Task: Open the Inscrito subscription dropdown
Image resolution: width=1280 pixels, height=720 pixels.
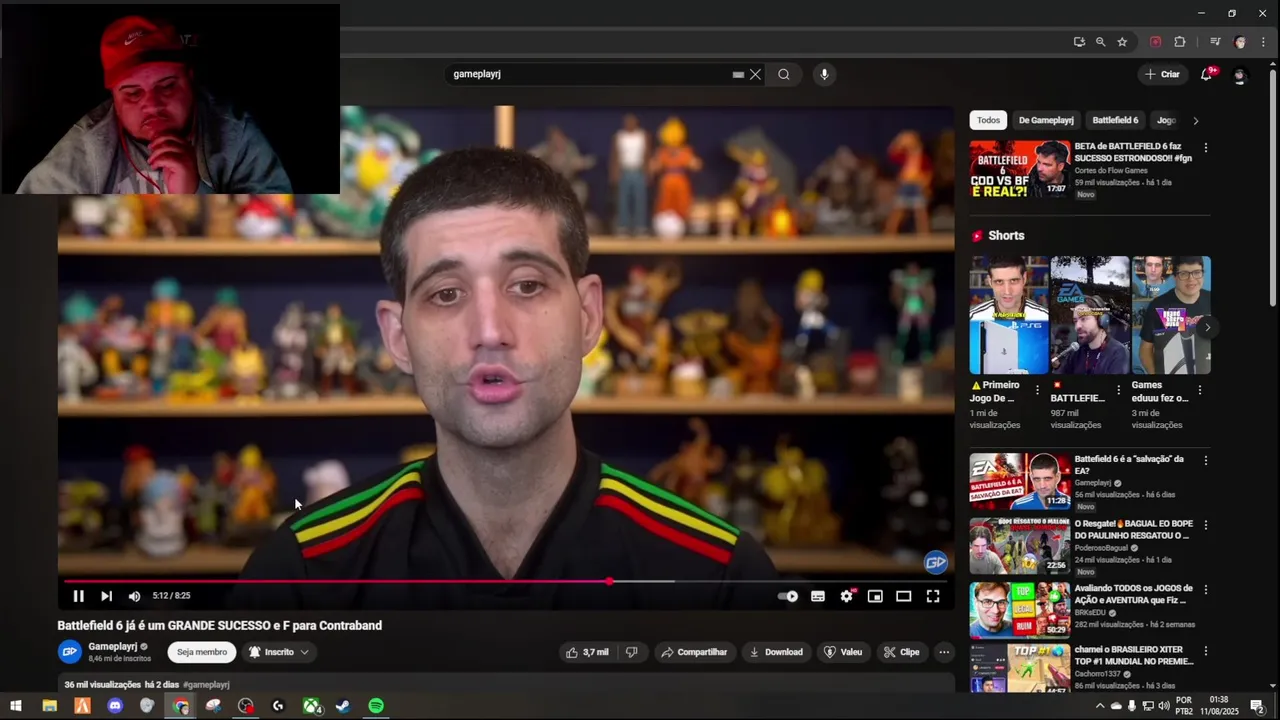Action: (279, 652)
